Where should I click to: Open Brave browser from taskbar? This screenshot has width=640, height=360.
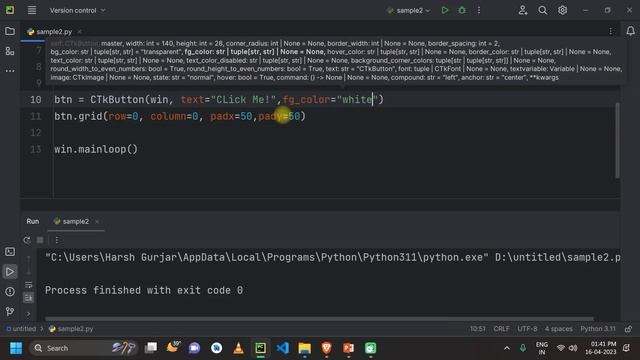[327, 348]
